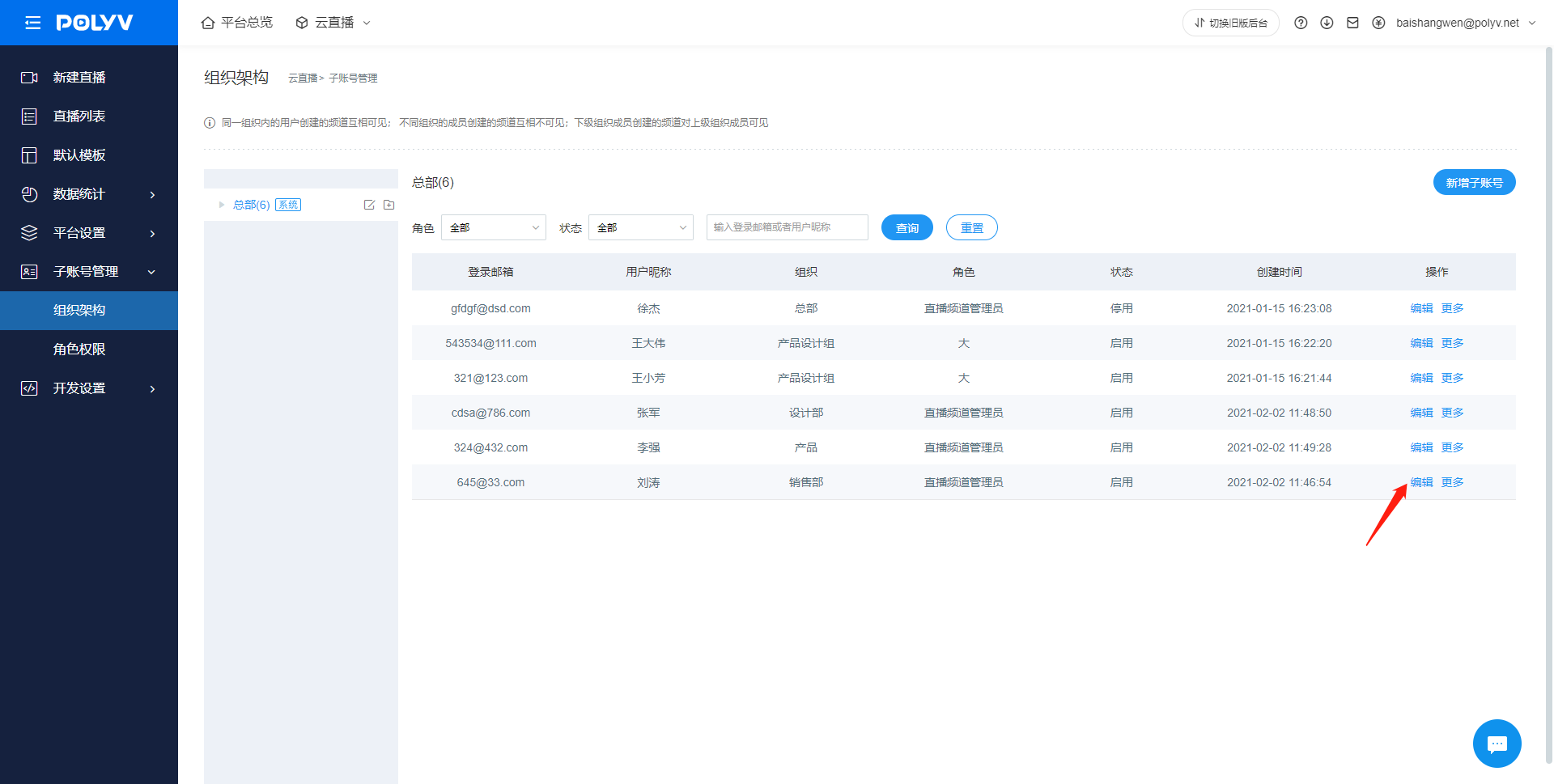Go to 平台总览 in the top bar
Screen dimensions: 1554x784
(236, 23)
